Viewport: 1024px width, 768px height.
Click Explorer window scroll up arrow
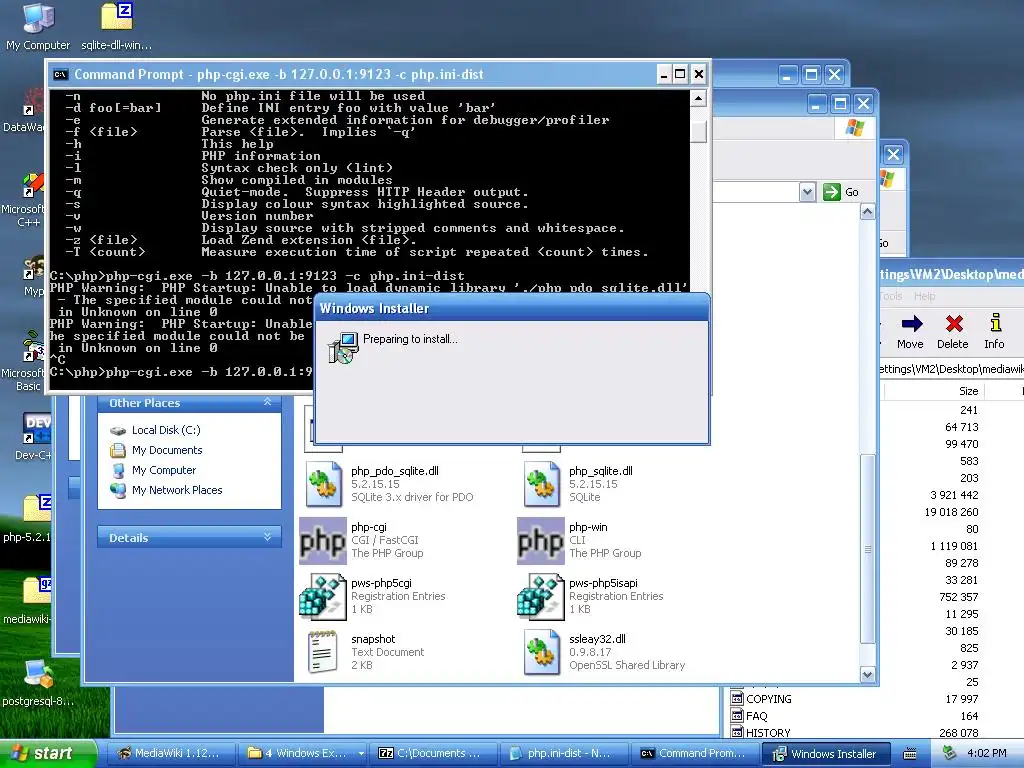point(867,212)
